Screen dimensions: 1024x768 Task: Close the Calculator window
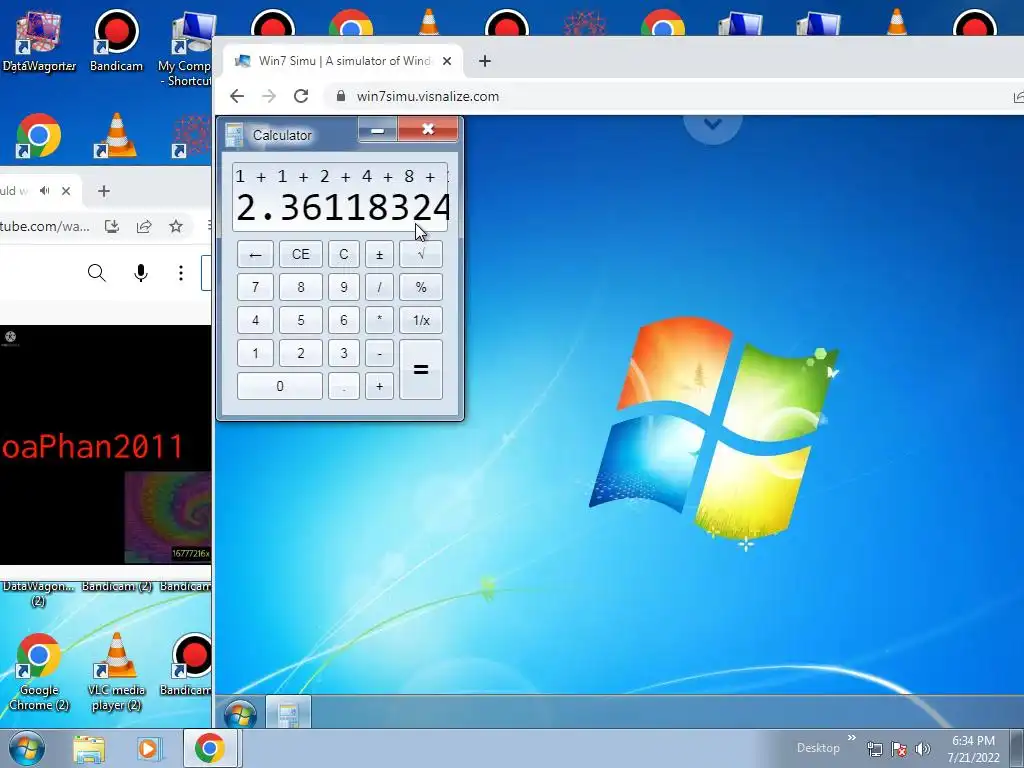point(428,129)
